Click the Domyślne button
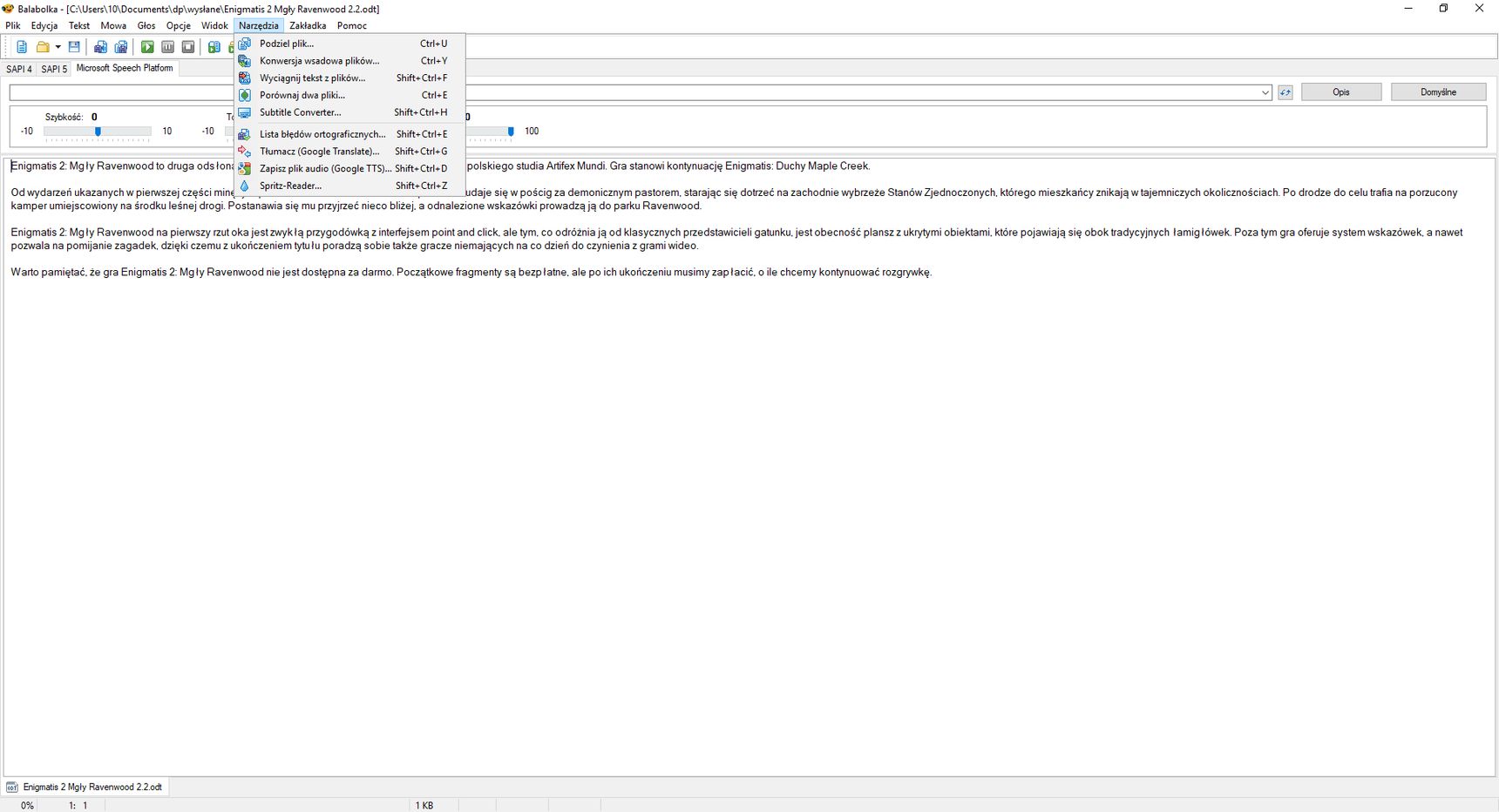The image size is (1499, 812). point(1438,92)
